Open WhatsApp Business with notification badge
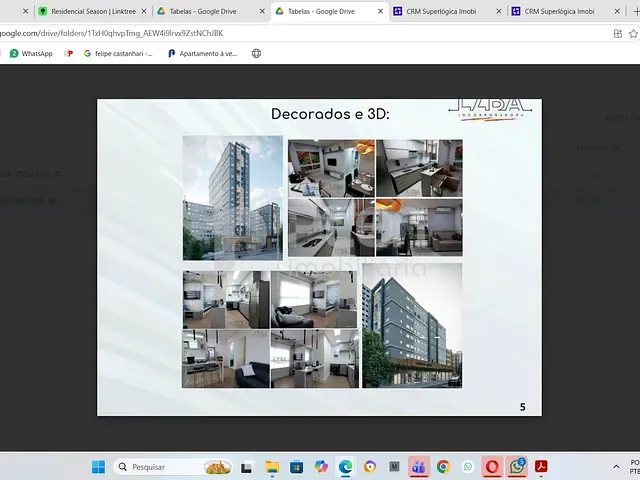The image size is (640, 480). click(x=516, y=466)
